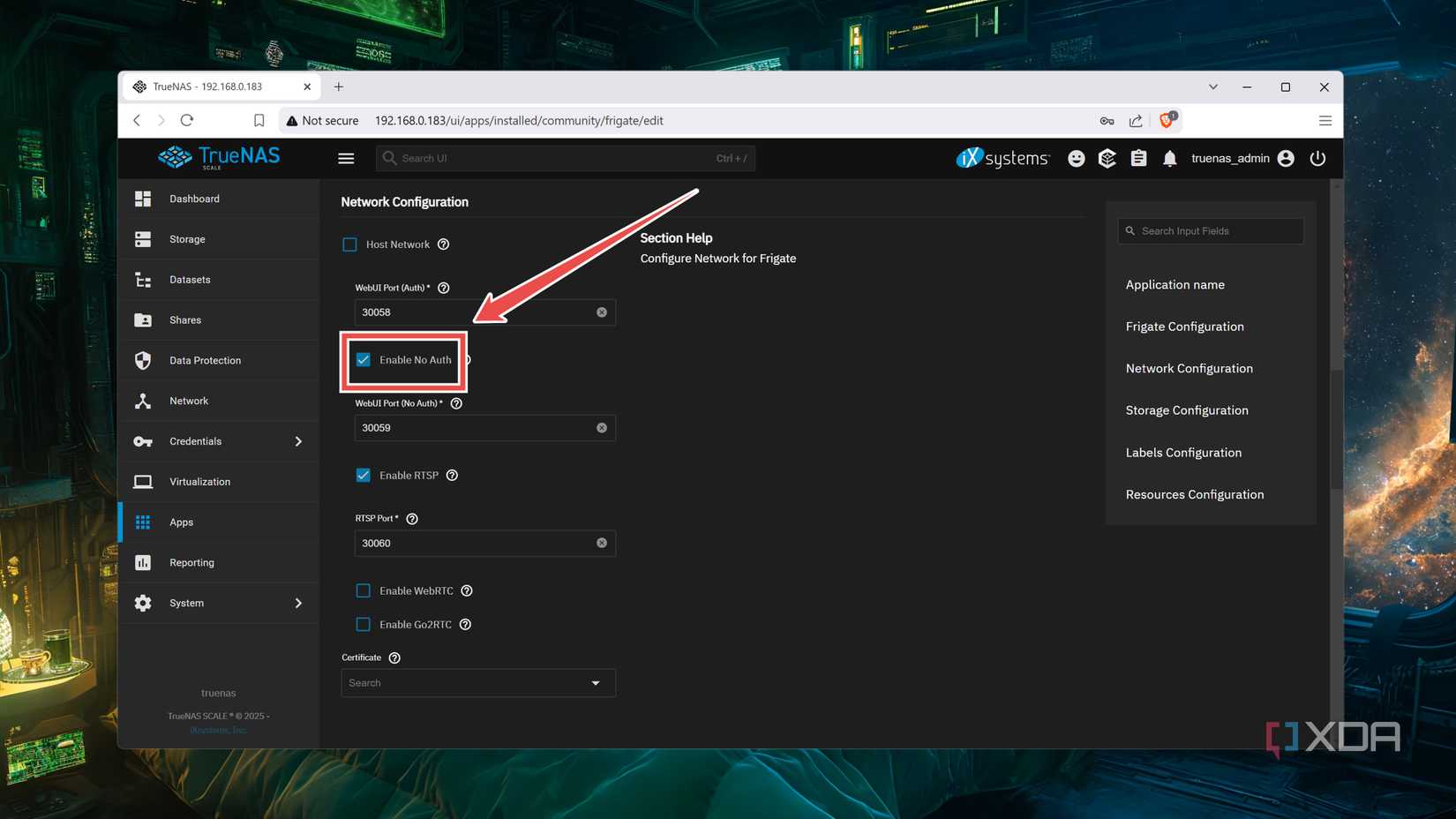The width and height of the screenshot is (1456, 819).
Task: Click the Credentials key icon
Action: point(143,441)
